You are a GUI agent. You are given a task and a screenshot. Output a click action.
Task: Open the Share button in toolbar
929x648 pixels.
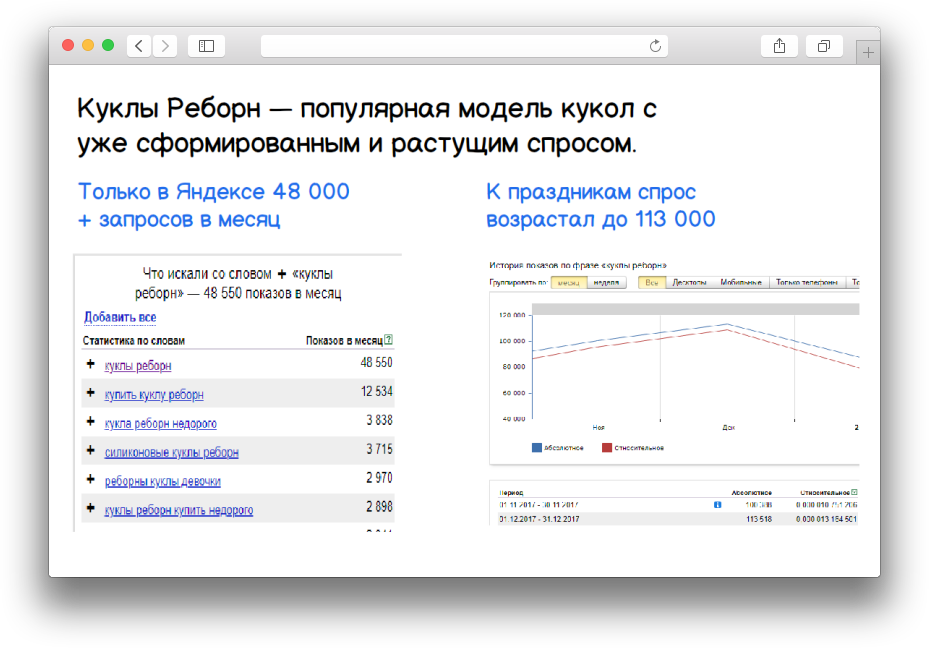[x=779, y=46]
